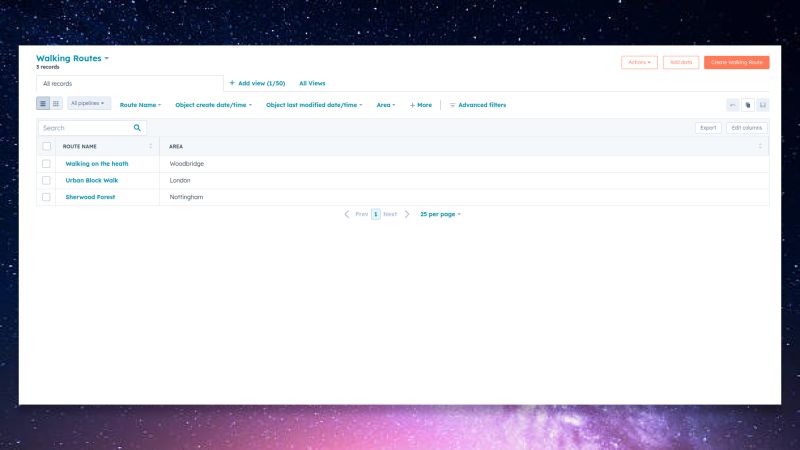
Task: Switch to board grid view icon
Action: (56, 104)
